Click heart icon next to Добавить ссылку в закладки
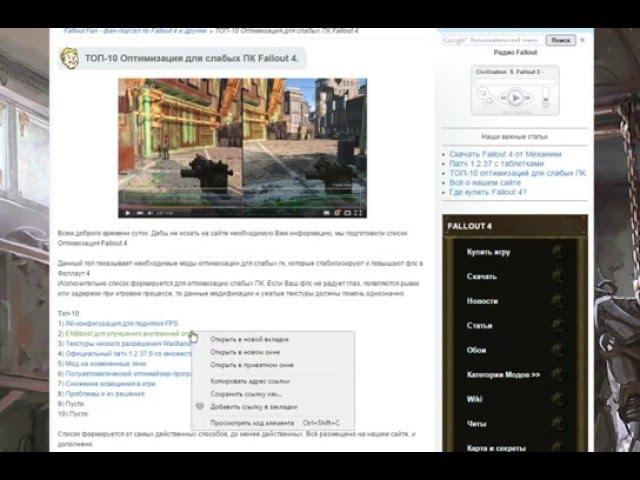This screenshot has width=640, height=480. click(x=200, y=407)
